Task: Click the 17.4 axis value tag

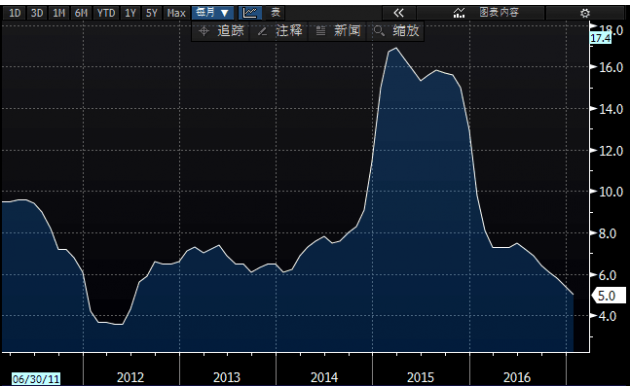Action: 600,38
